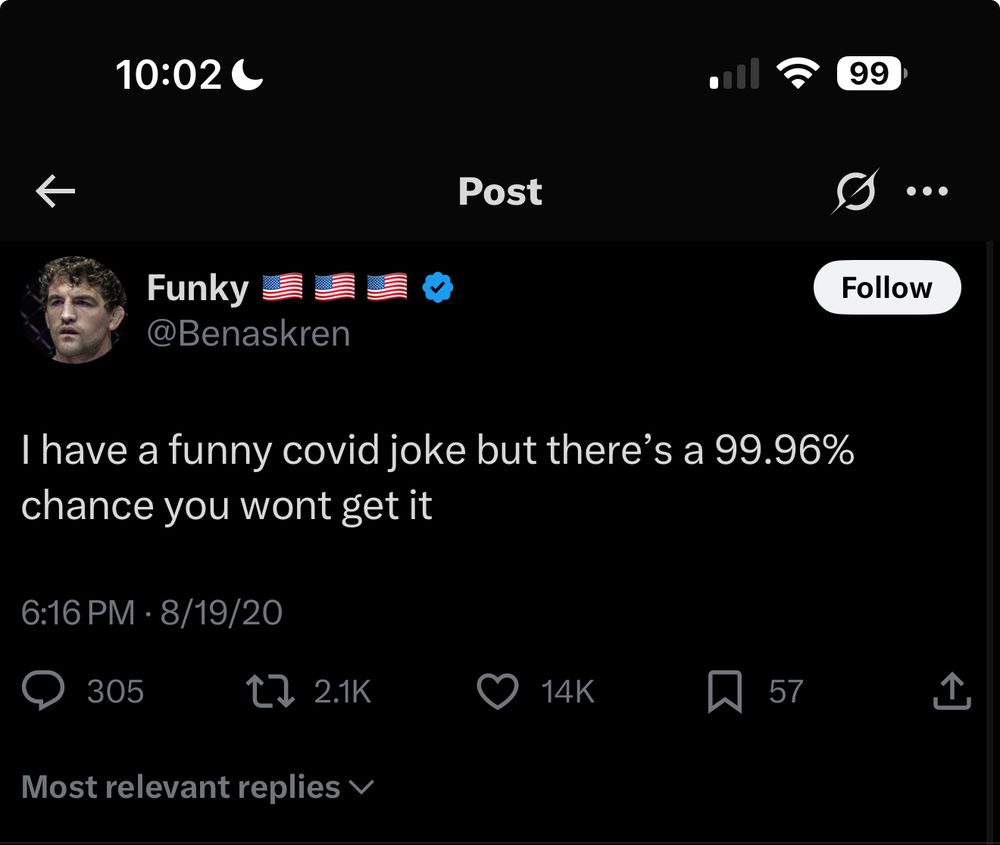Bookmark this post
This screenshot has height=845, width=1000.
click(724, 692)
